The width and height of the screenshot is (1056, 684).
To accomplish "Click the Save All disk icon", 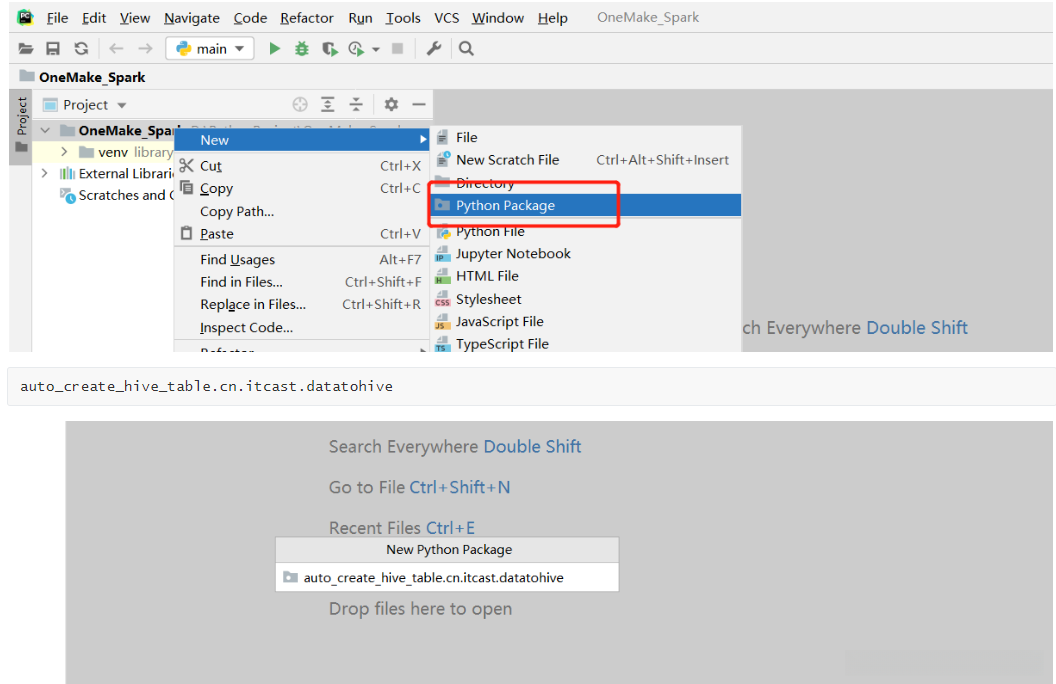I will 53,48.
